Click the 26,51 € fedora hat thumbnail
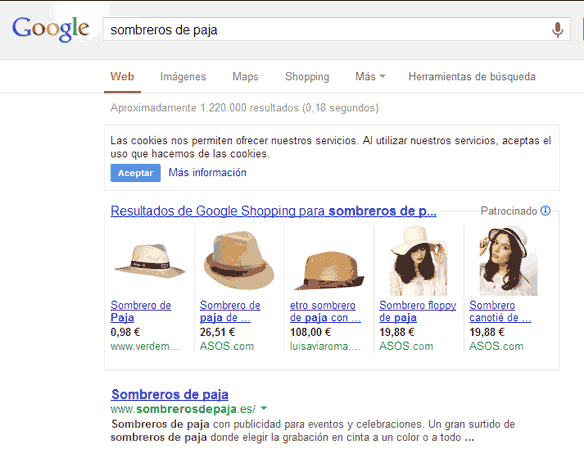 239,261
